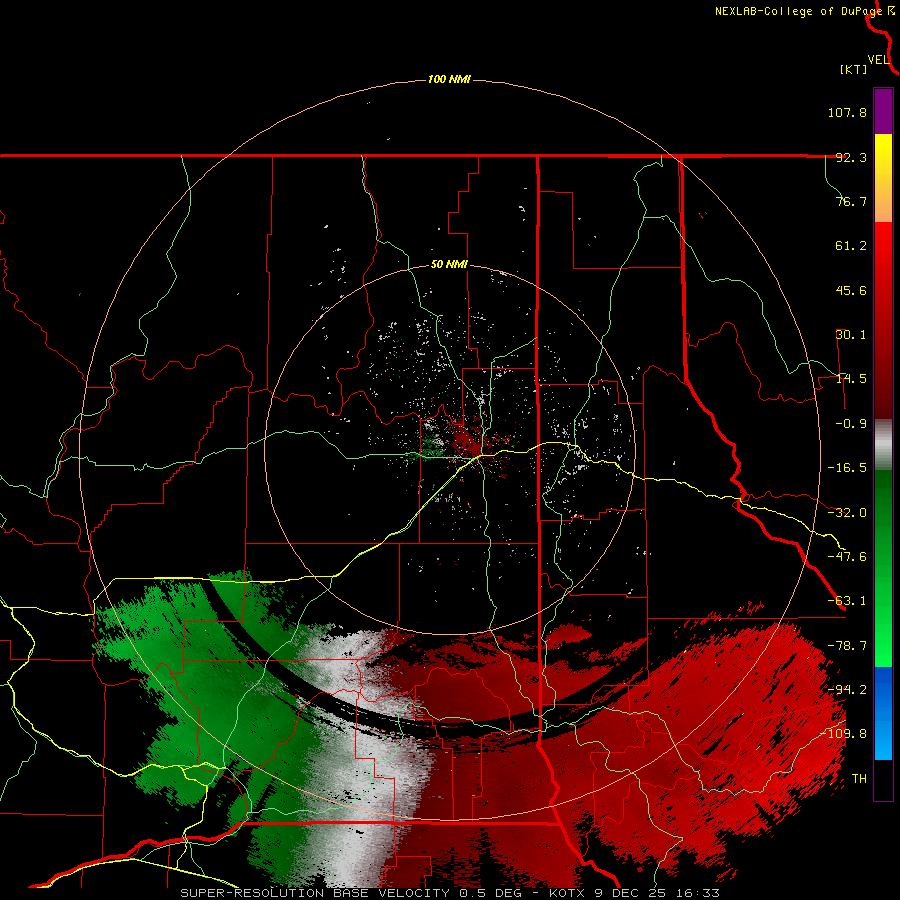
Task: Select the -63.1 legend value
Action: click(847, 601)
